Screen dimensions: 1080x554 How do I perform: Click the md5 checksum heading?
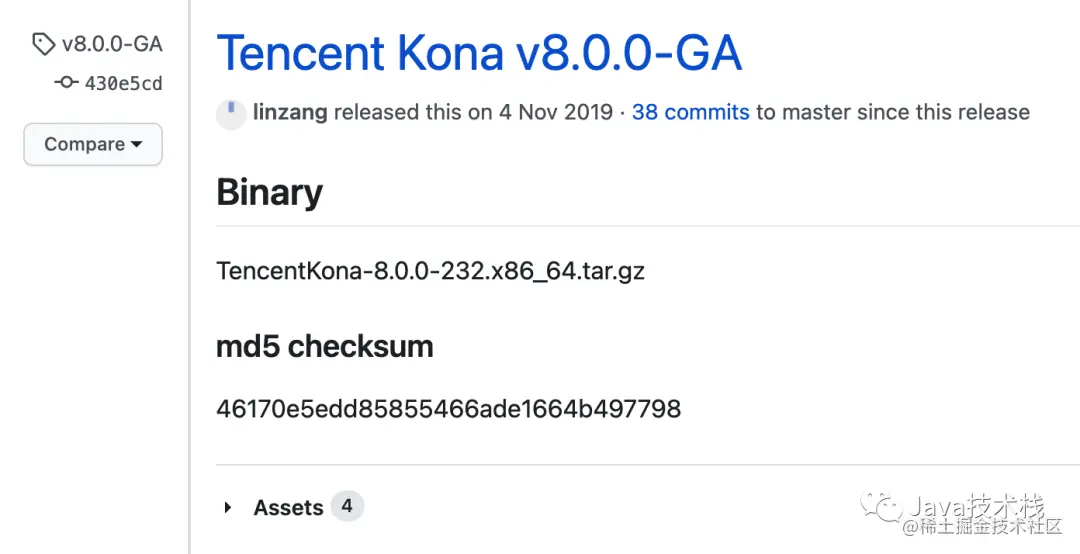[325, 346]
